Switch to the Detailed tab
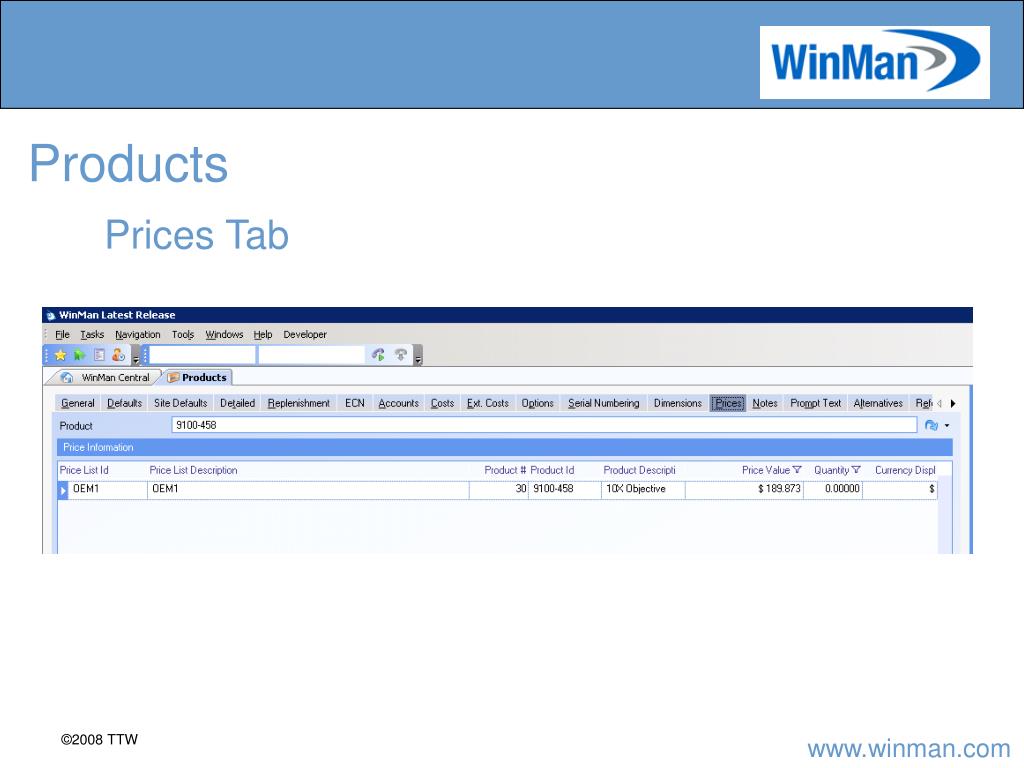This screenshot has width=1024, height=768. pos(237,404)
